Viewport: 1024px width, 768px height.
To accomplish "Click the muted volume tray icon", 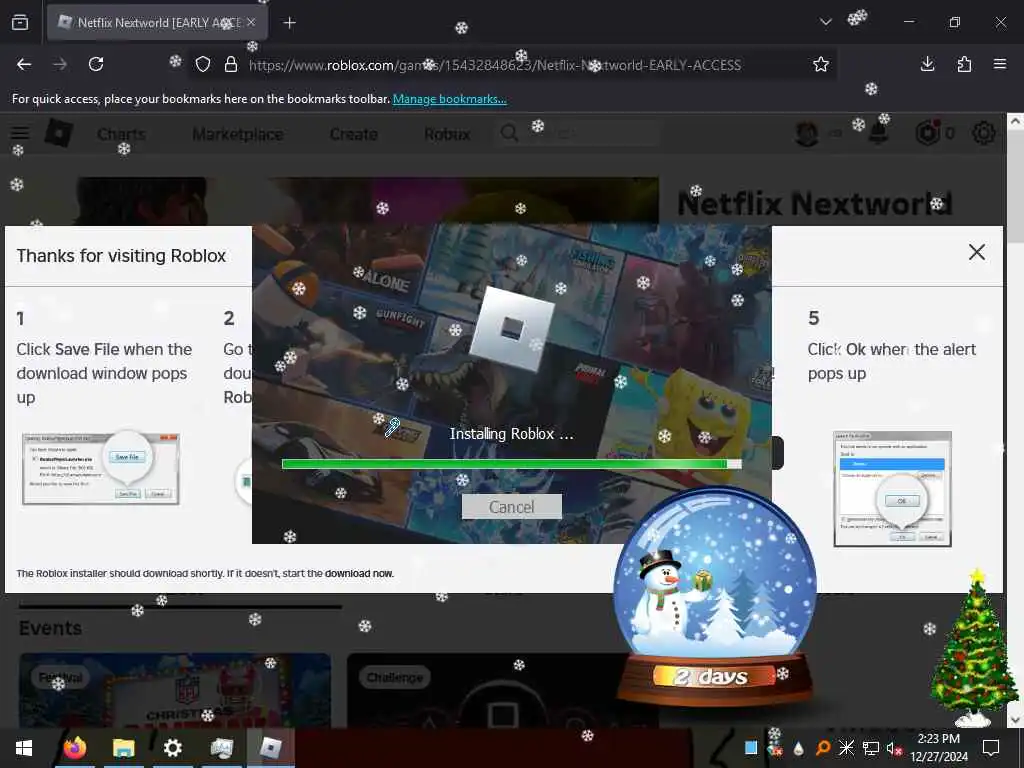I will click(894, 748).
